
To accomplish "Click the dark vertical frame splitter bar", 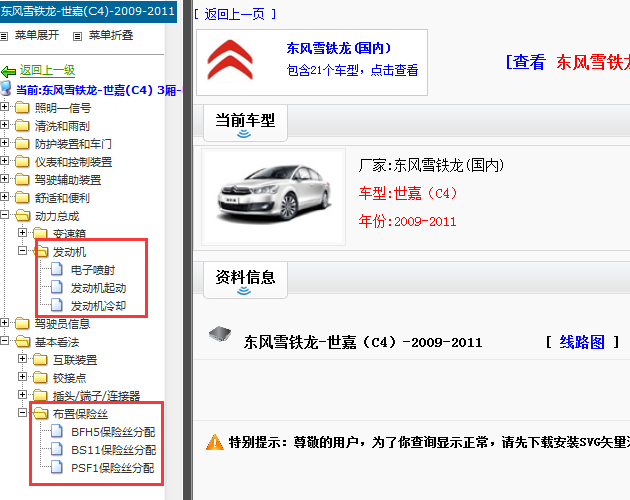I will 188,250.
